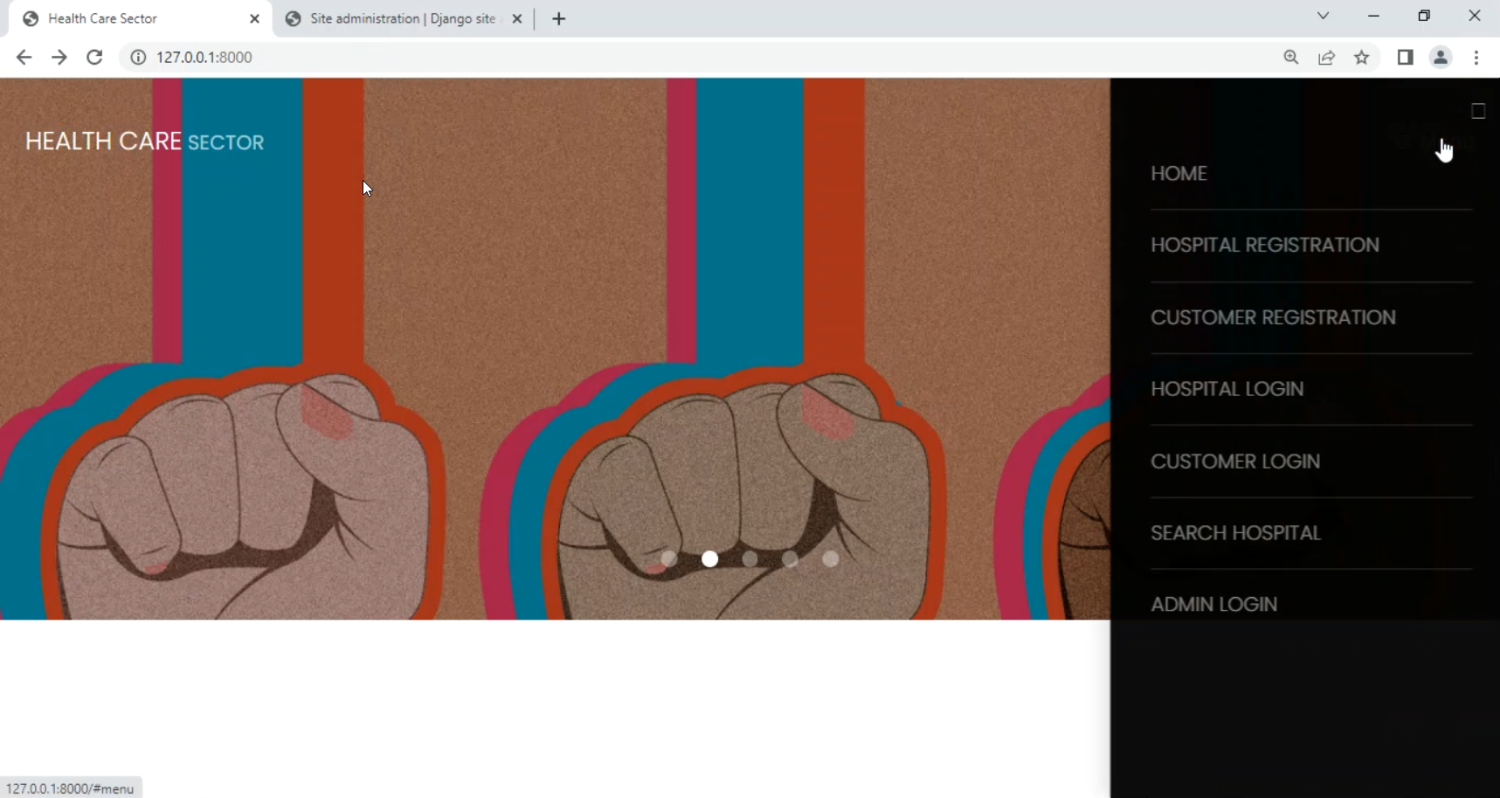Share this page using the share icon
1500x798 pixels.
pos(1326,57)
